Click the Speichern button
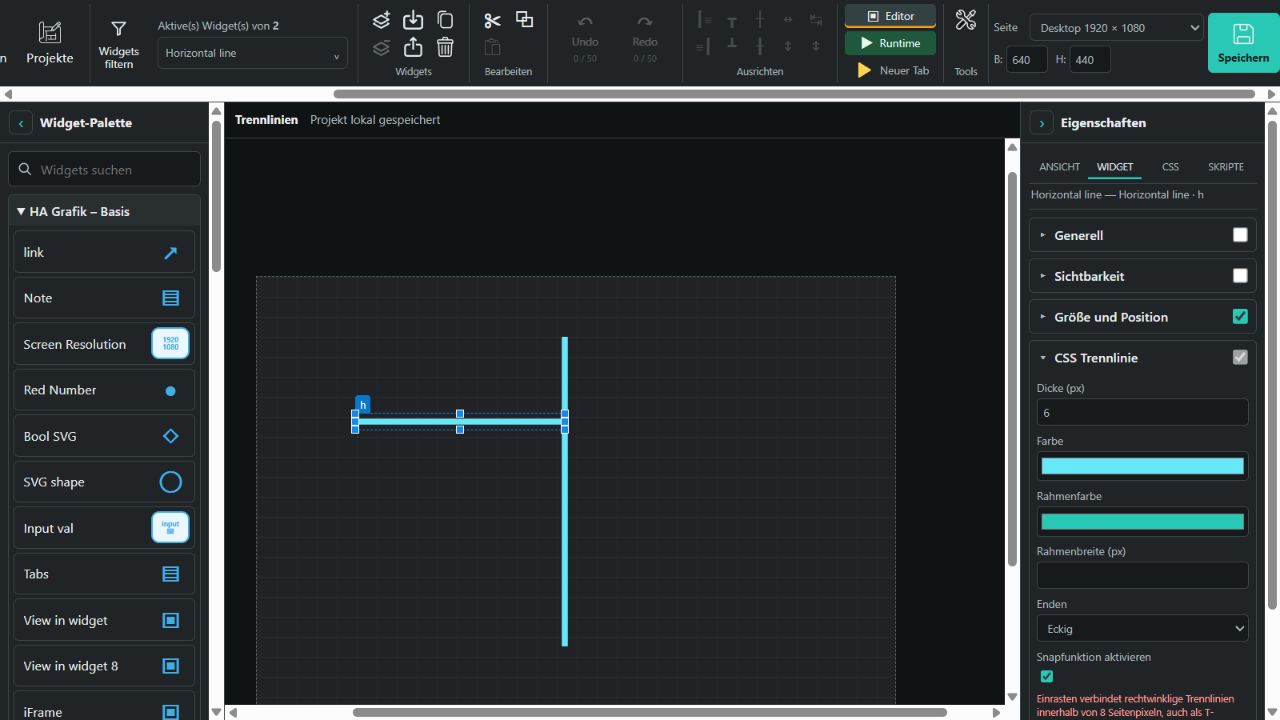Image resolution: width=1280 pixels, height=720 pixels. (1243, 43)
